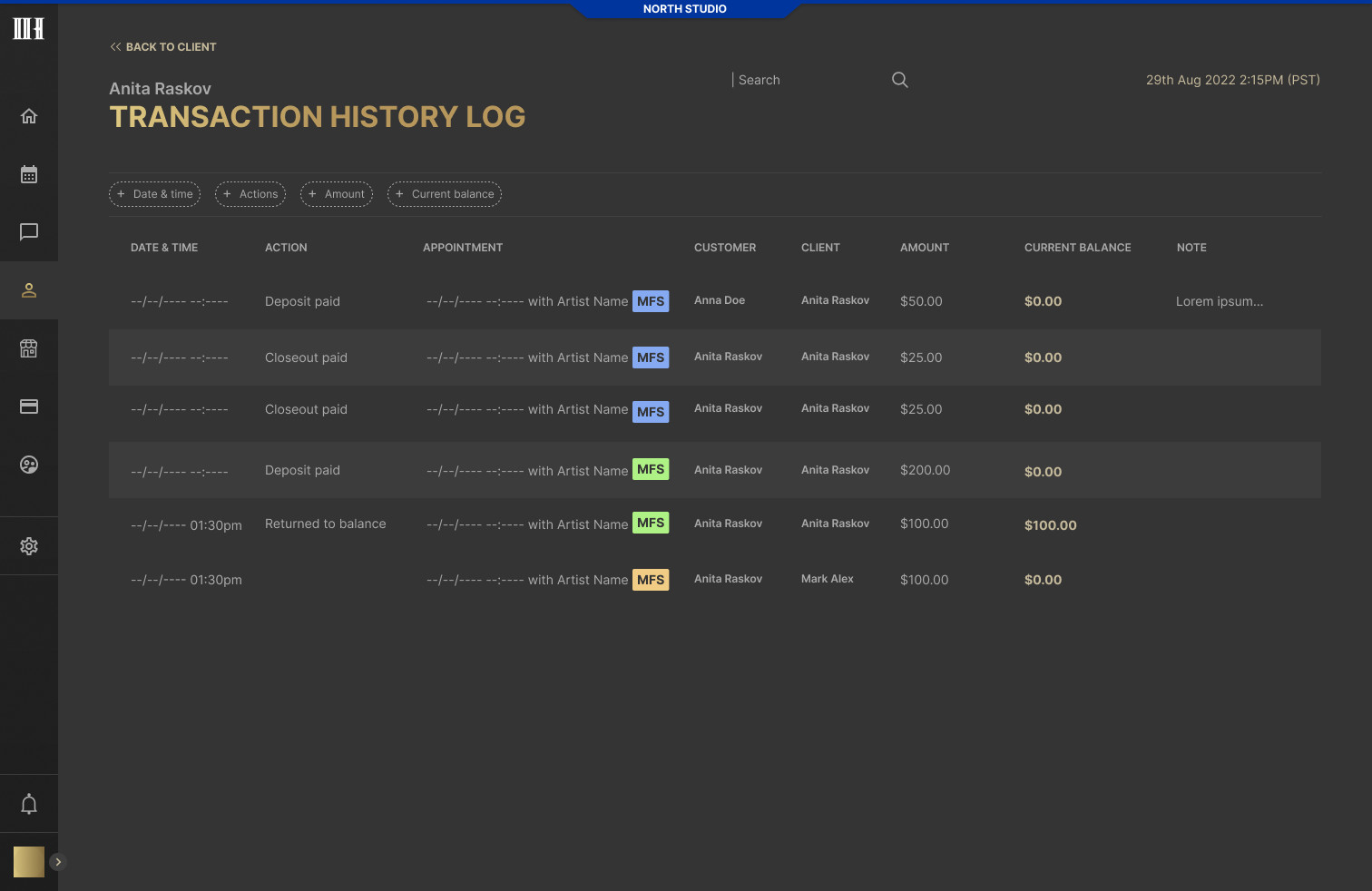Click the gold profile avatar swatch
The height and width of the screenshot is (891, 1372).
[x=29, y=862]
